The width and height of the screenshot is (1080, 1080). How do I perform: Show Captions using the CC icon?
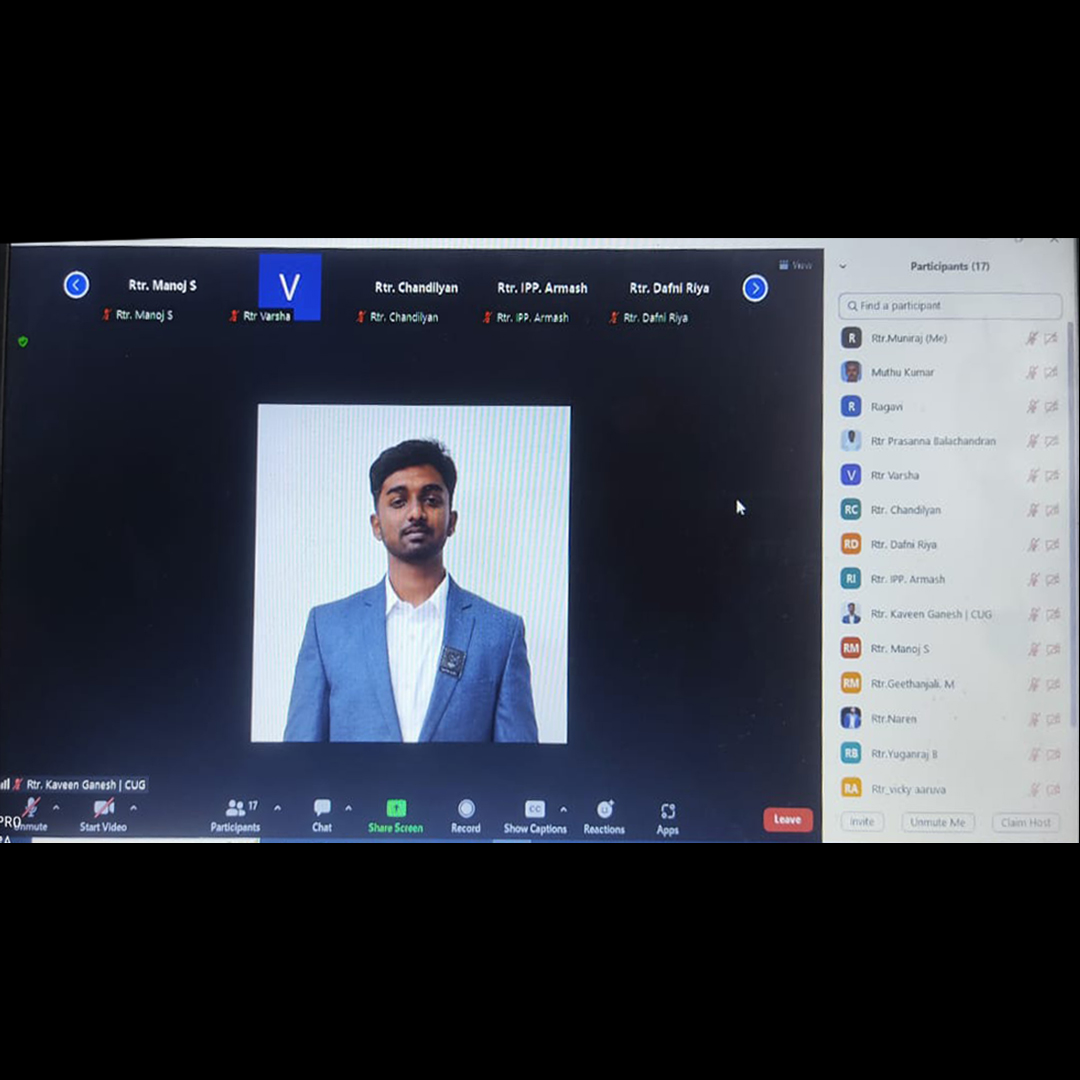click(535, 809)
